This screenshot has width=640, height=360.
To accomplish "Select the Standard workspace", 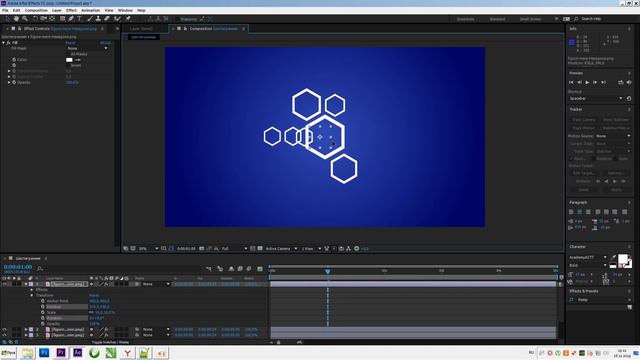I will (497, 19).
